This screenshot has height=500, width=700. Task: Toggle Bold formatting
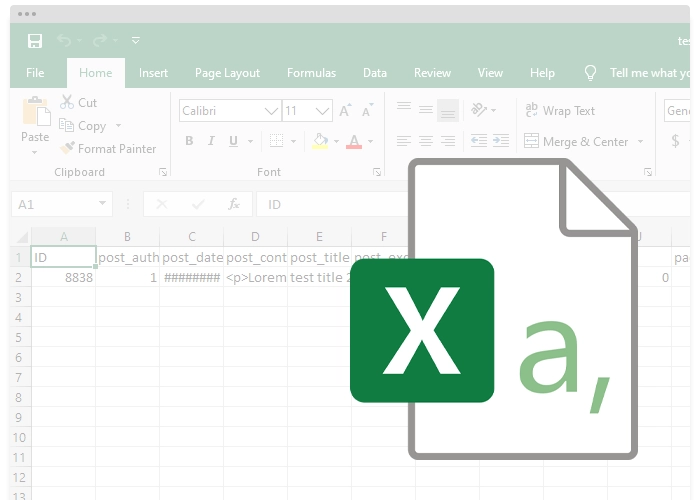(x=189, y=142)
